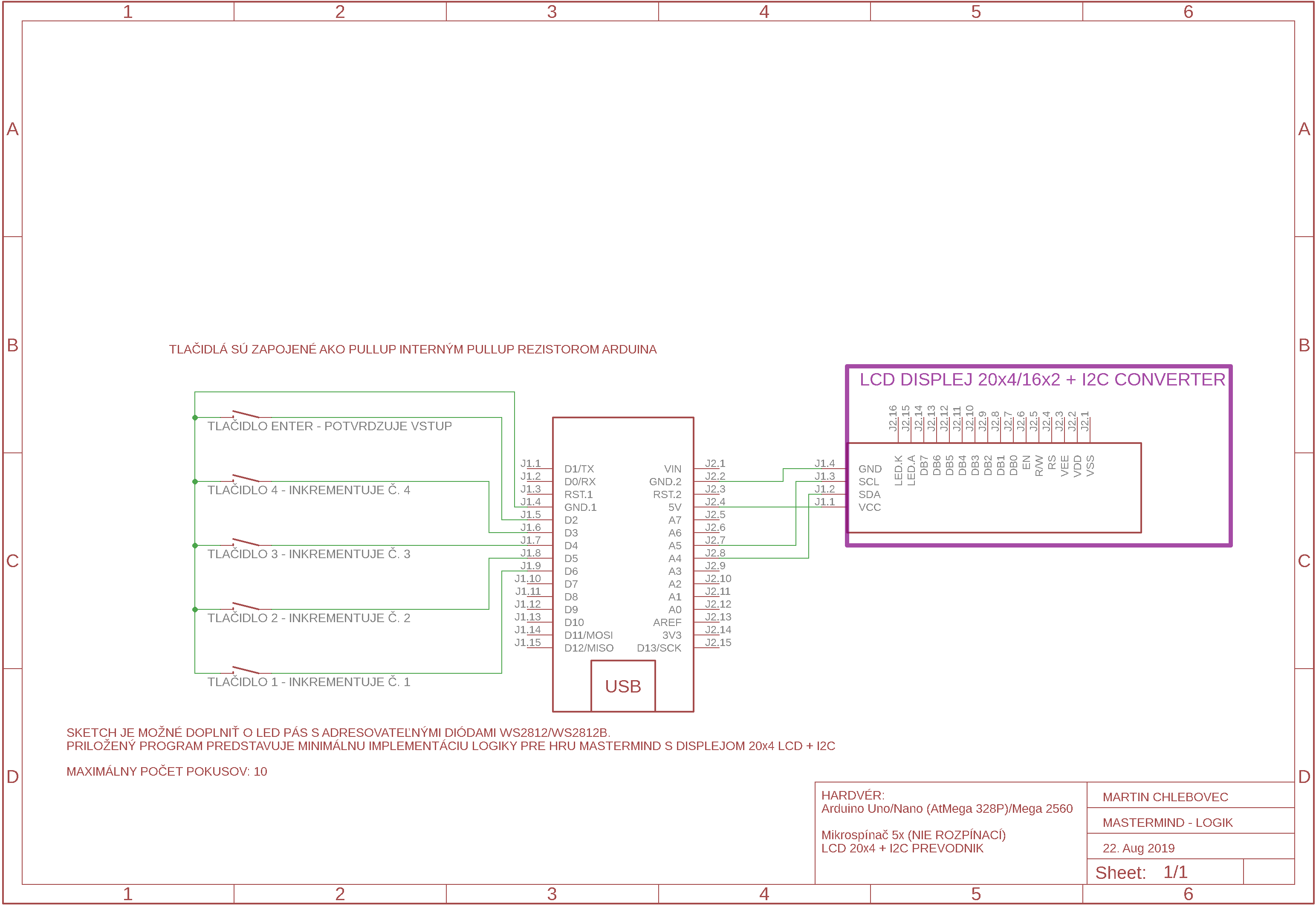Click the 'J1.9' pin designator beside D6

tap(530, 565)
